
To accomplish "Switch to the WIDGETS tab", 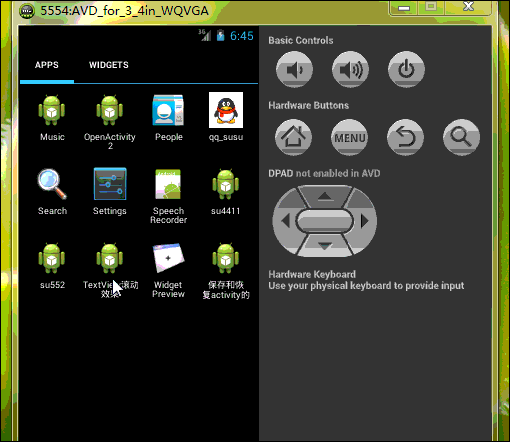I will [x=109, y=65].
